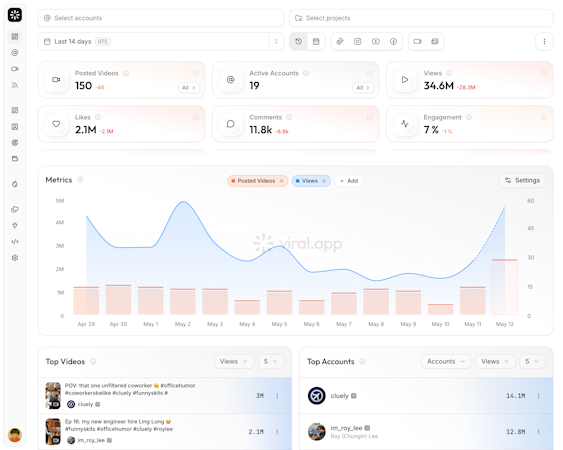The width and height of the screenshot is (563, 450).
Task: Filter by Facebook platform icon
Action: (x=394, y=41)
